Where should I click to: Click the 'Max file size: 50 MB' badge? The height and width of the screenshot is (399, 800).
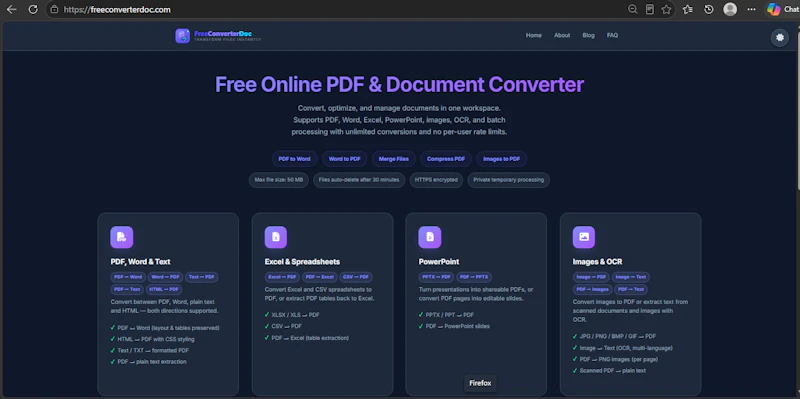[x=279, y=180]
